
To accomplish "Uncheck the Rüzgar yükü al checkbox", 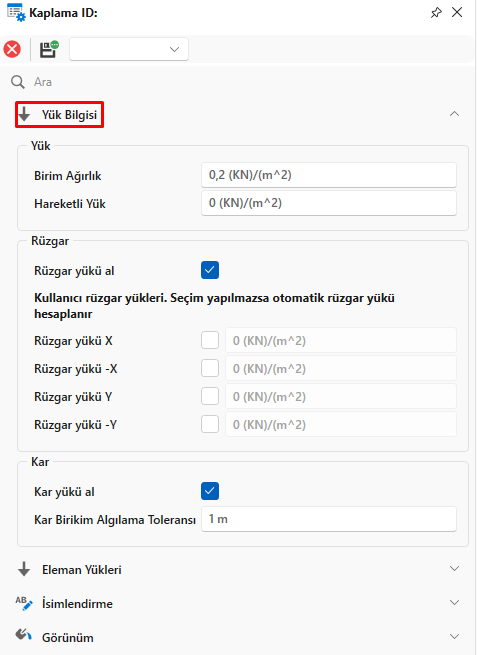I will 210,270.
